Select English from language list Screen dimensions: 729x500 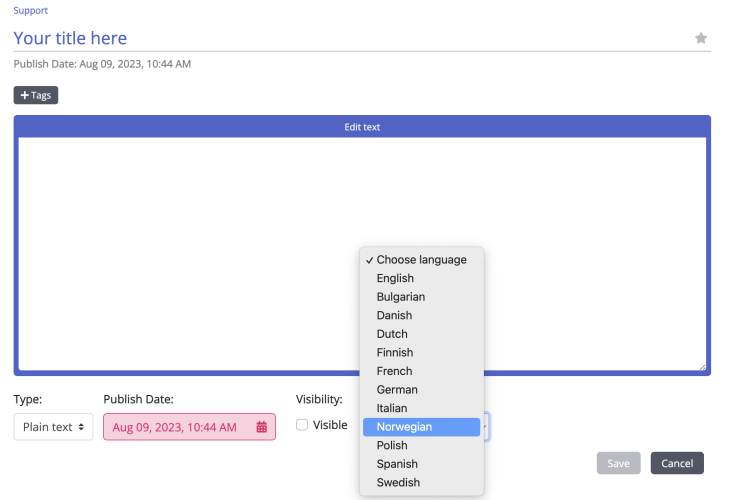point(395,278)
